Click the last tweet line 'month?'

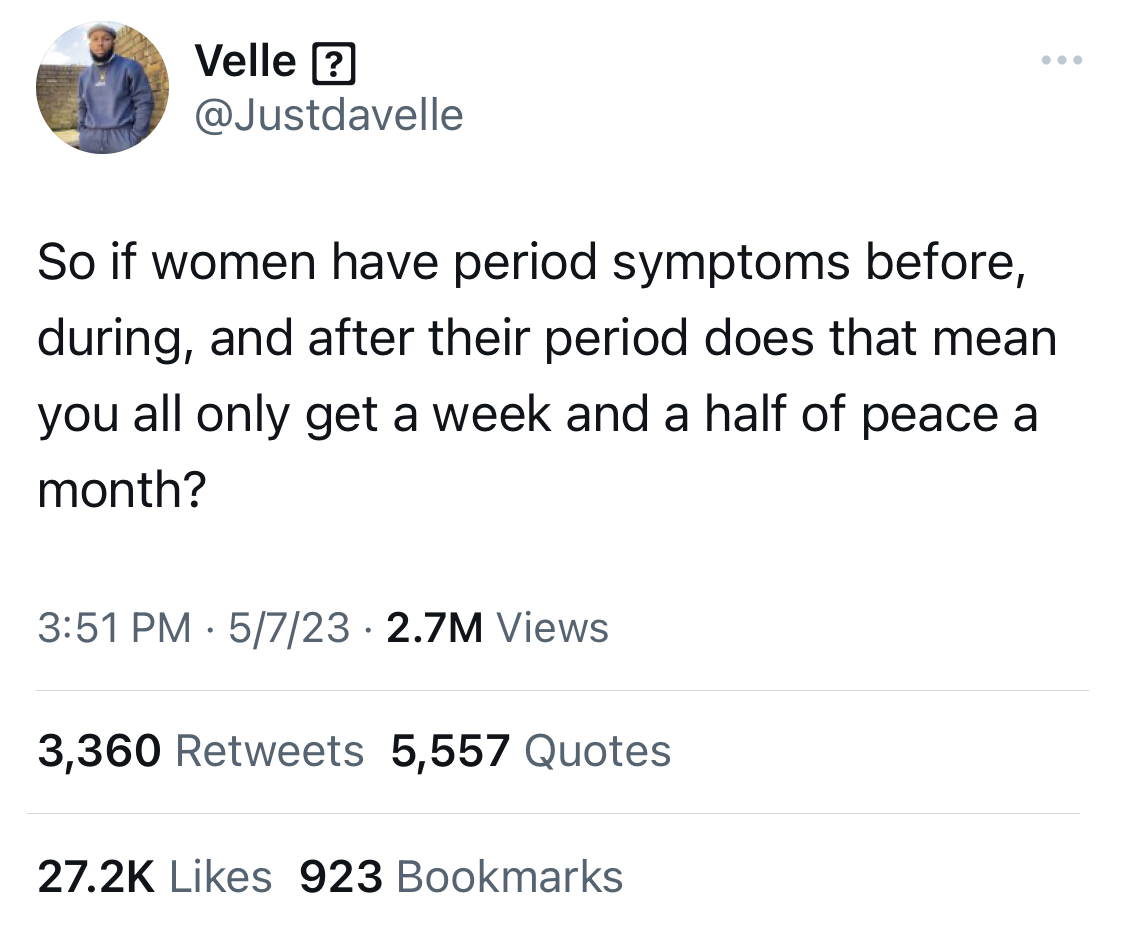click(122, 489)
